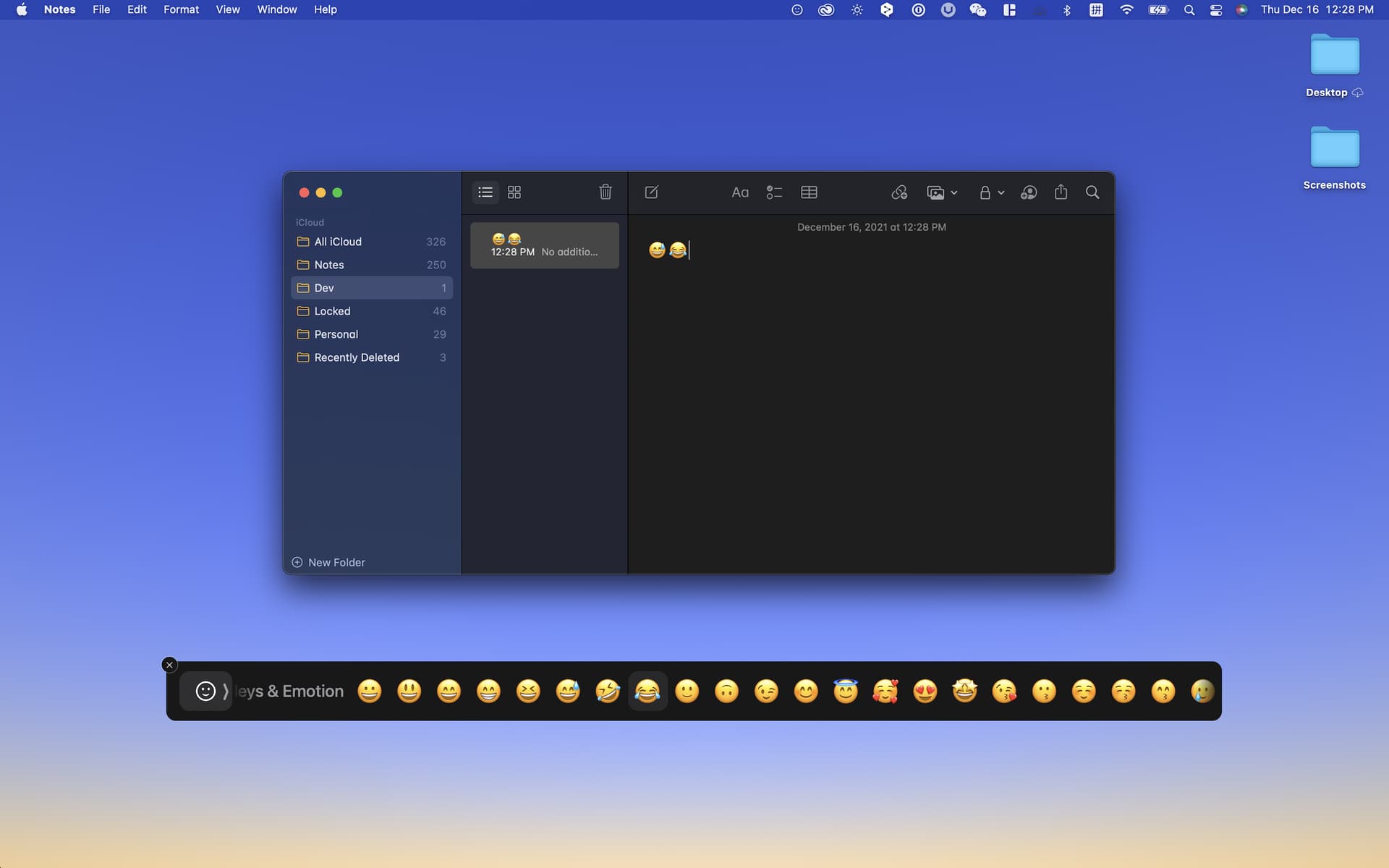This screenshot has width=1389, height=868.
Task: Insert the heart-eyes emoji
Action: coord(925,692)
